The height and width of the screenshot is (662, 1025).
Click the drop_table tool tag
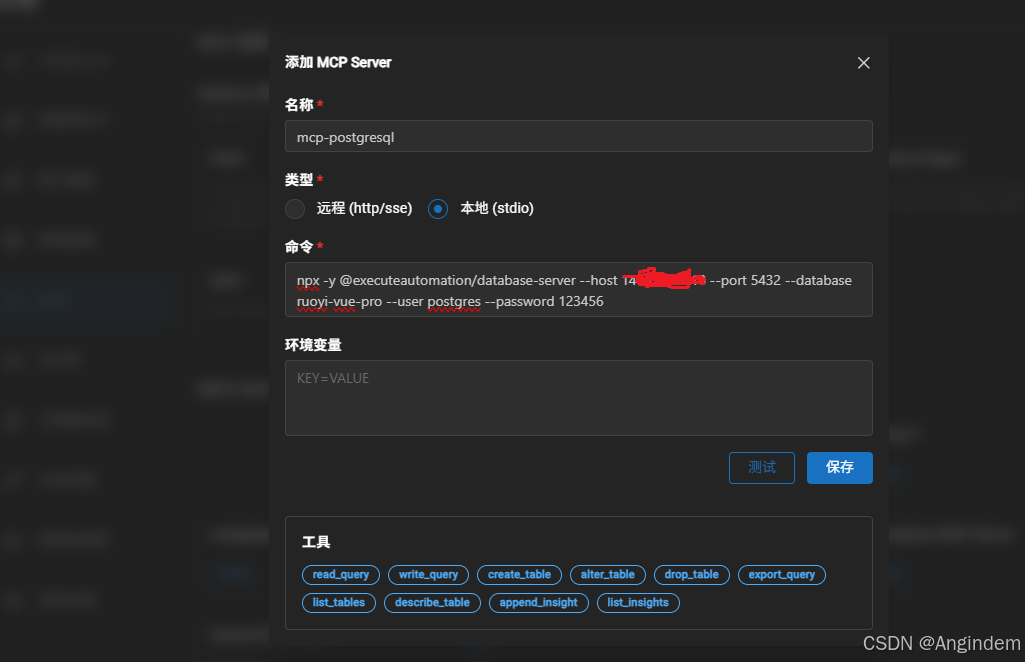tap(692, 574)
